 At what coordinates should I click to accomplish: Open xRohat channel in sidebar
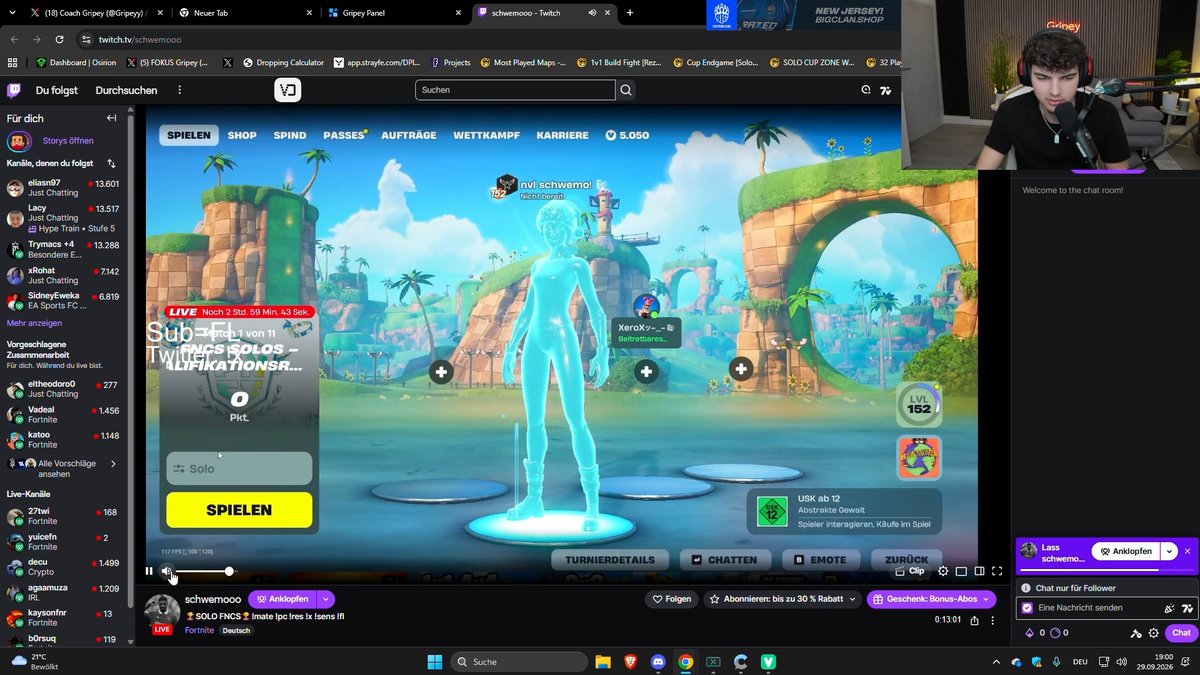click(x=64, y=275)
